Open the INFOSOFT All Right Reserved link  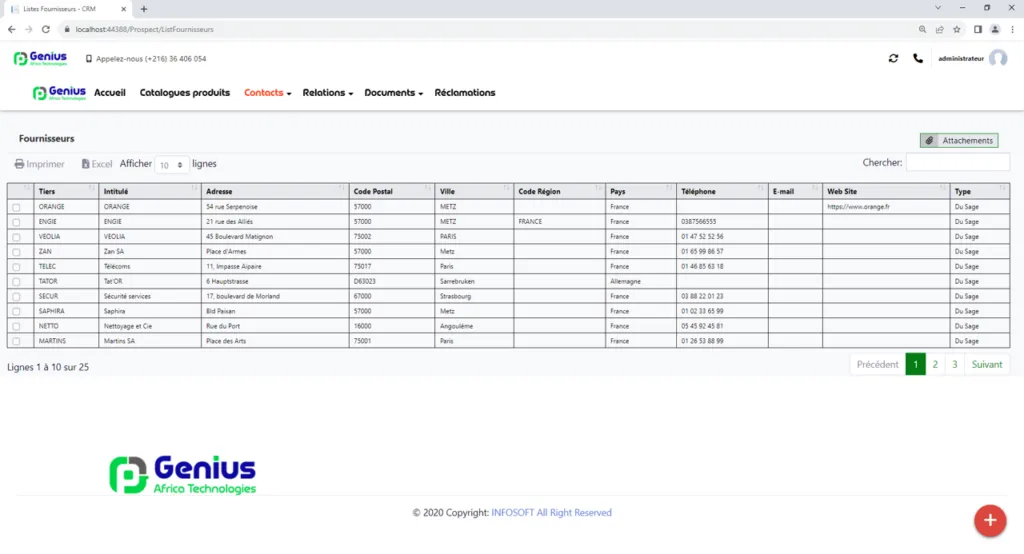pos(551,513)
